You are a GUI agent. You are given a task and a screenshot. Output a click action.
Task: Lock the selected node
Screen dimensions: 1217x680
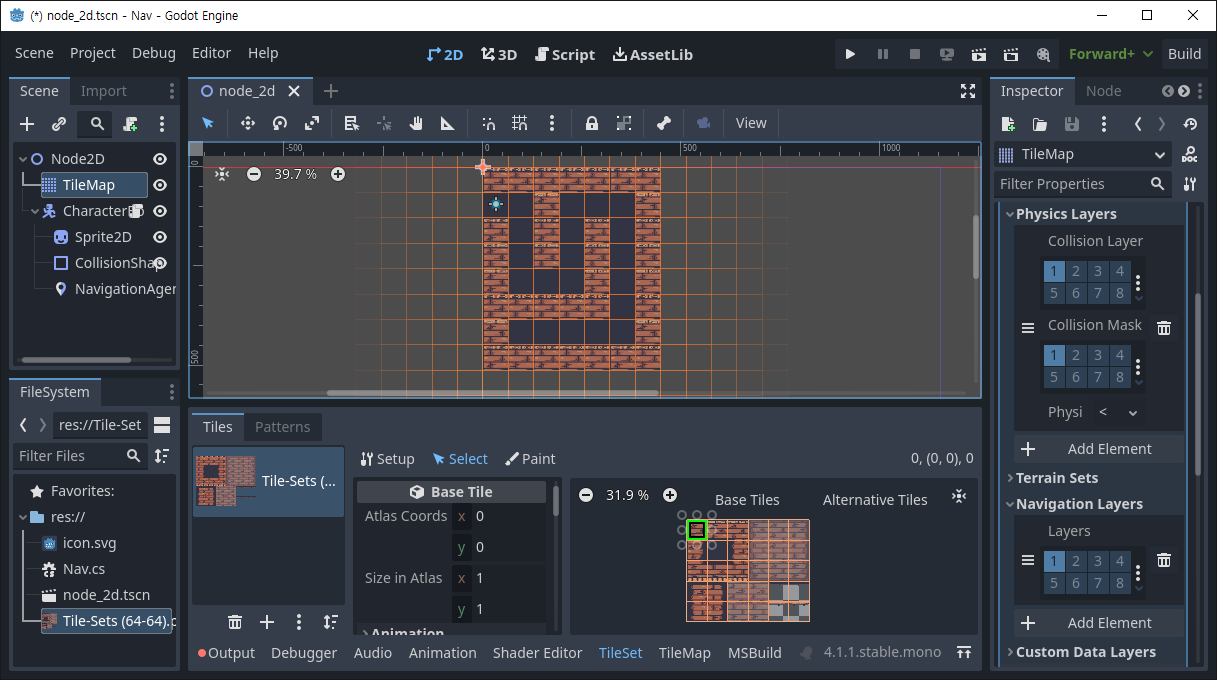click(x=592, y=123)
